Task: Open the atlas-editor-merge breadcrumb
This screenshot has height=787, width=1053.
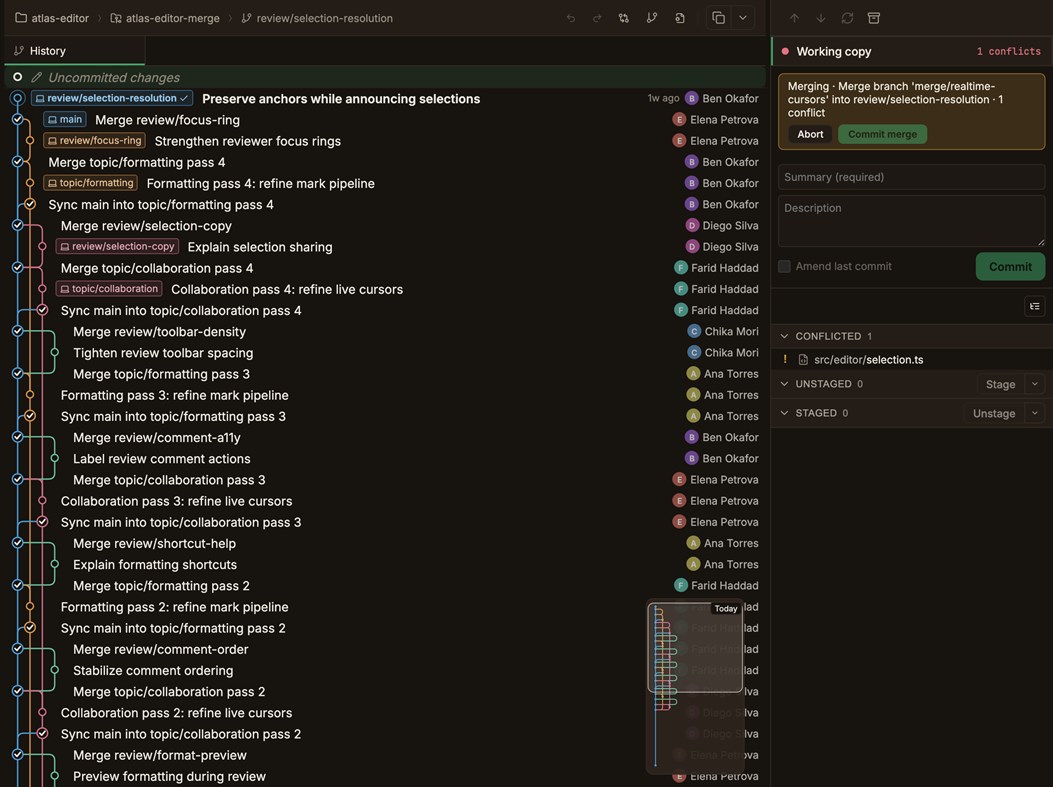Action: point(165,18)
